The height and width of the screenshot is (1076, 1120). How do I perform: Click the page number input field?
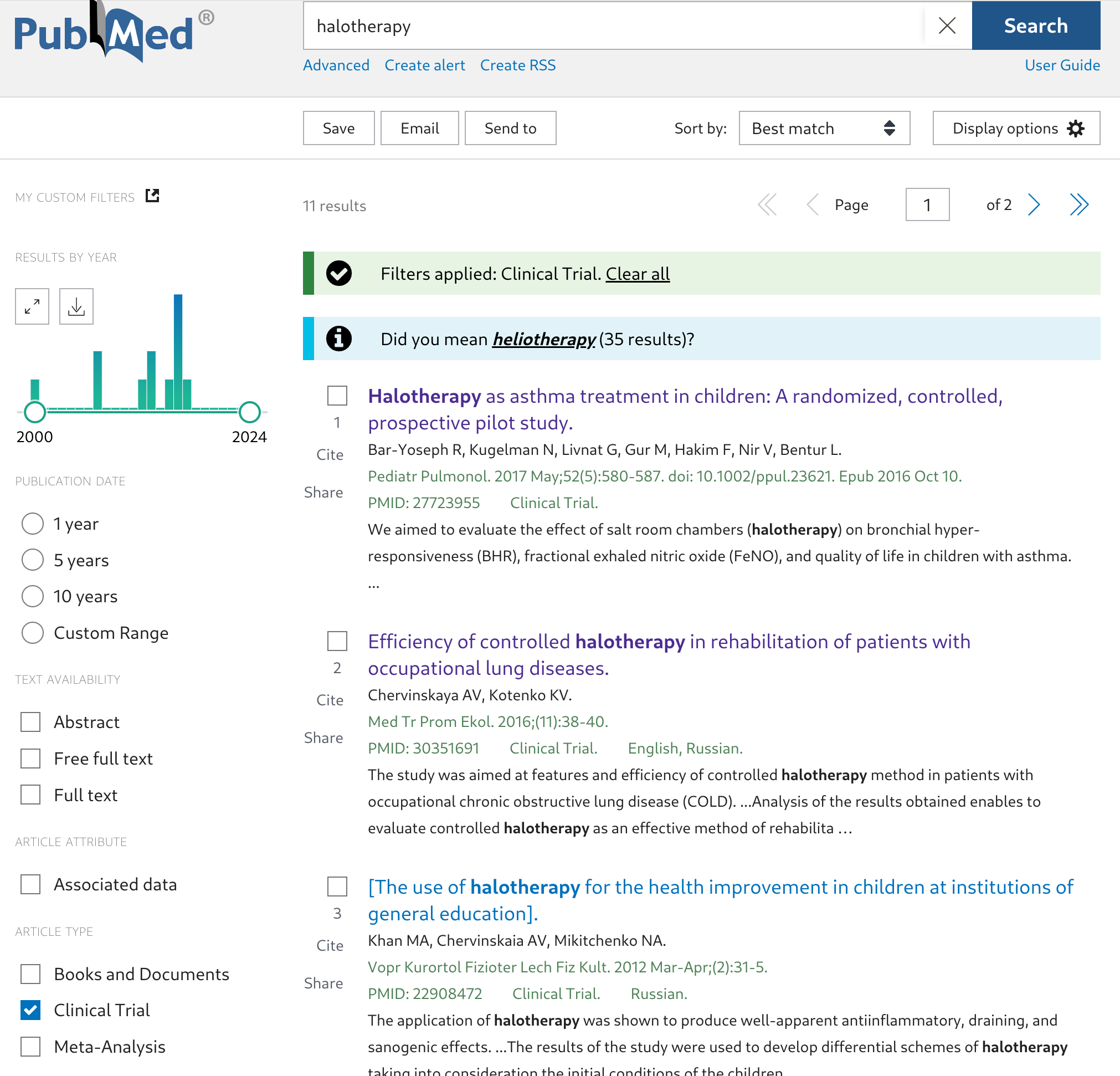point(927,204)
